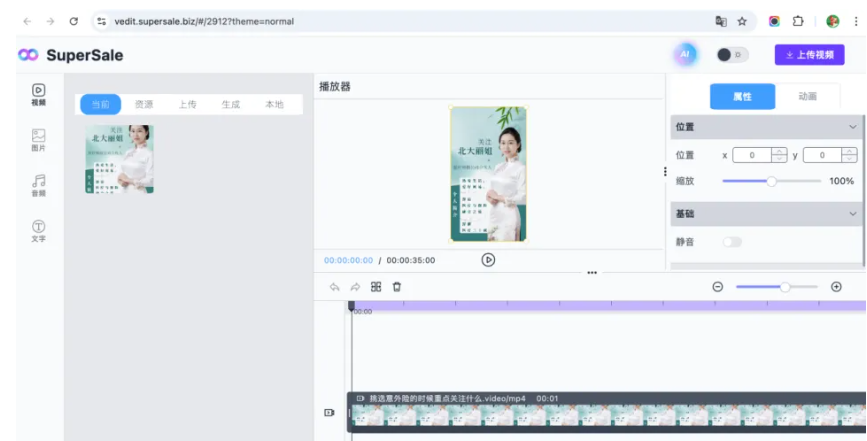The width and height of the screenshot is (867, 441).
Task: Click the 上传视频 button
Action: 809,55
